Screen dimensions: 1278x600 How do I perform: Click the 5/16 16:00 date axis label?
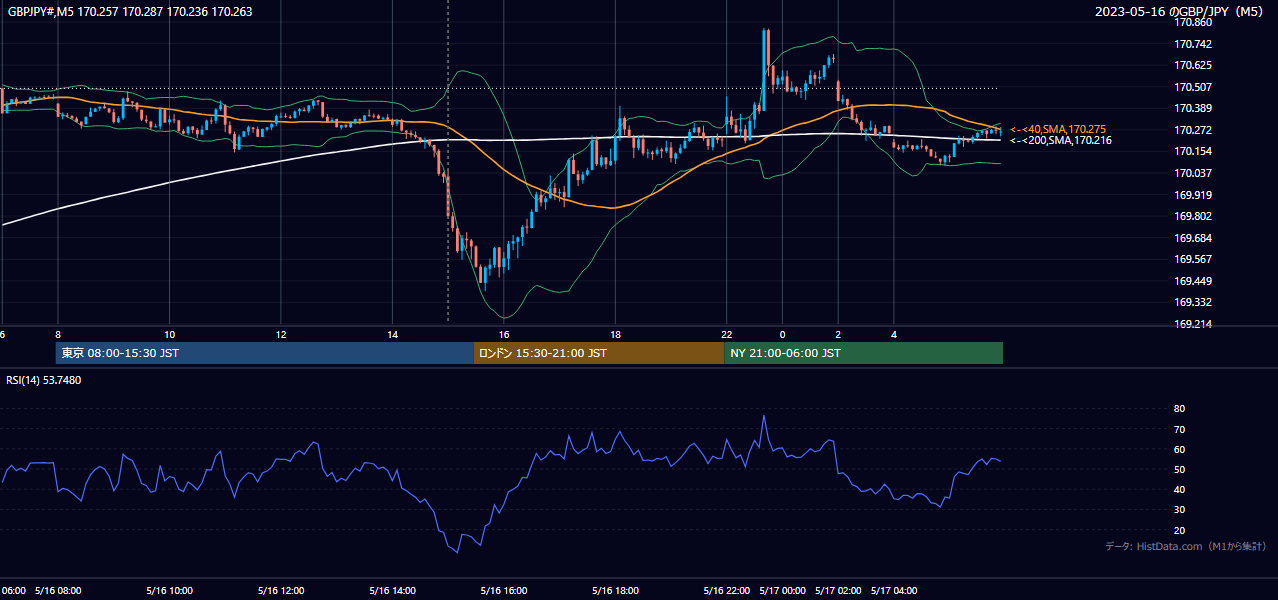504,590
